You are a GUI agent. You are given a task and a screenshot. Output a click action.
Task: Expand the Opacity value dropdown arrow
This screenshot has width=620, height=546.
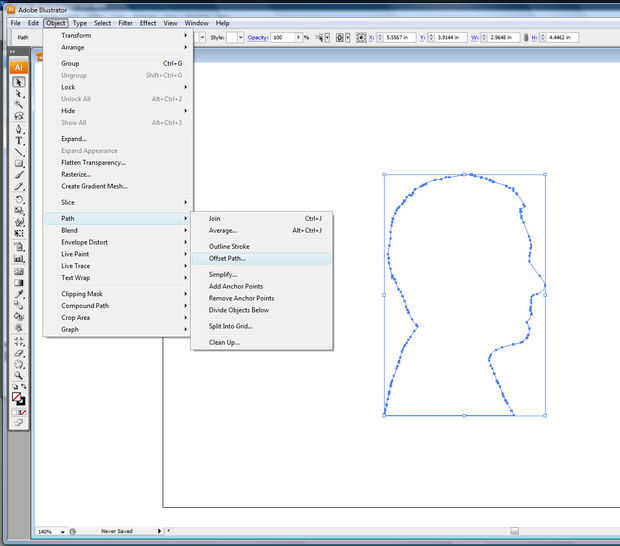click(296, 37)
